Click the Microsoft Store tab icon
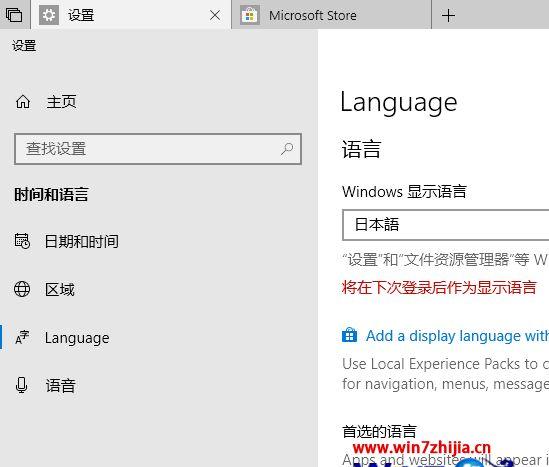 click(250, 15)
